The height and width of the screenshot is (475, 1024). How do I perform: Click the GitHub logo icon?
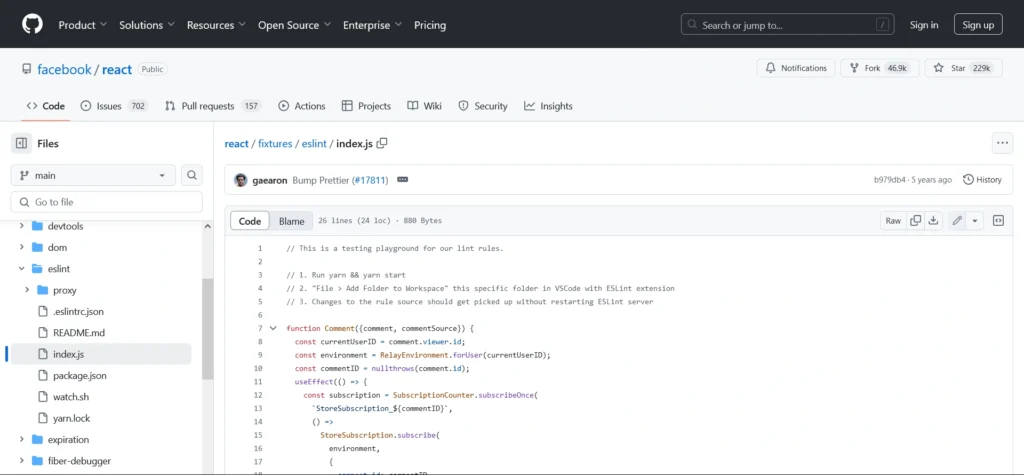point(33,24)
